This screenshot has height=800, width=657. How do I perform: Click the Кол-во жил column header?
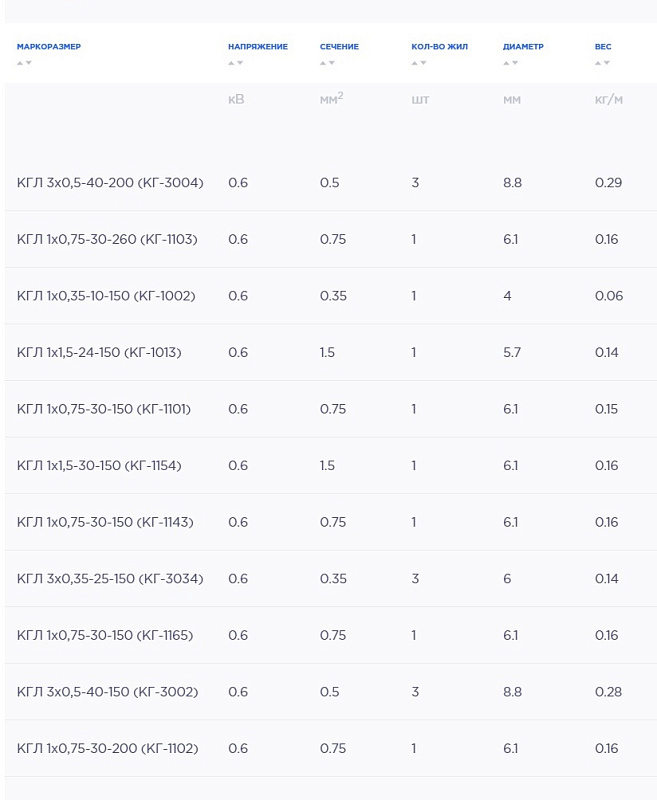pyautogui.click(x=439, y=47)
